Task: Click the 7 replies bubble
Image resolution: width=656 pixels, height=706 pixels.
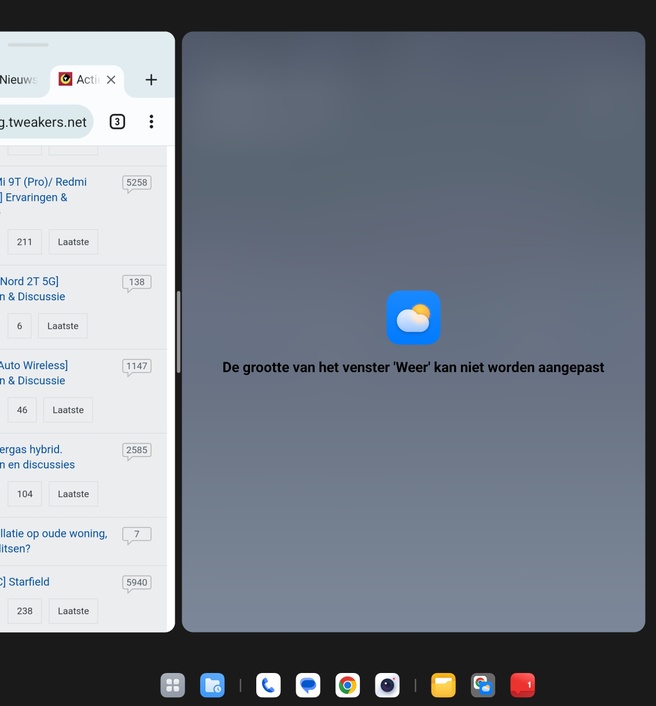Action: pos(137,535)
